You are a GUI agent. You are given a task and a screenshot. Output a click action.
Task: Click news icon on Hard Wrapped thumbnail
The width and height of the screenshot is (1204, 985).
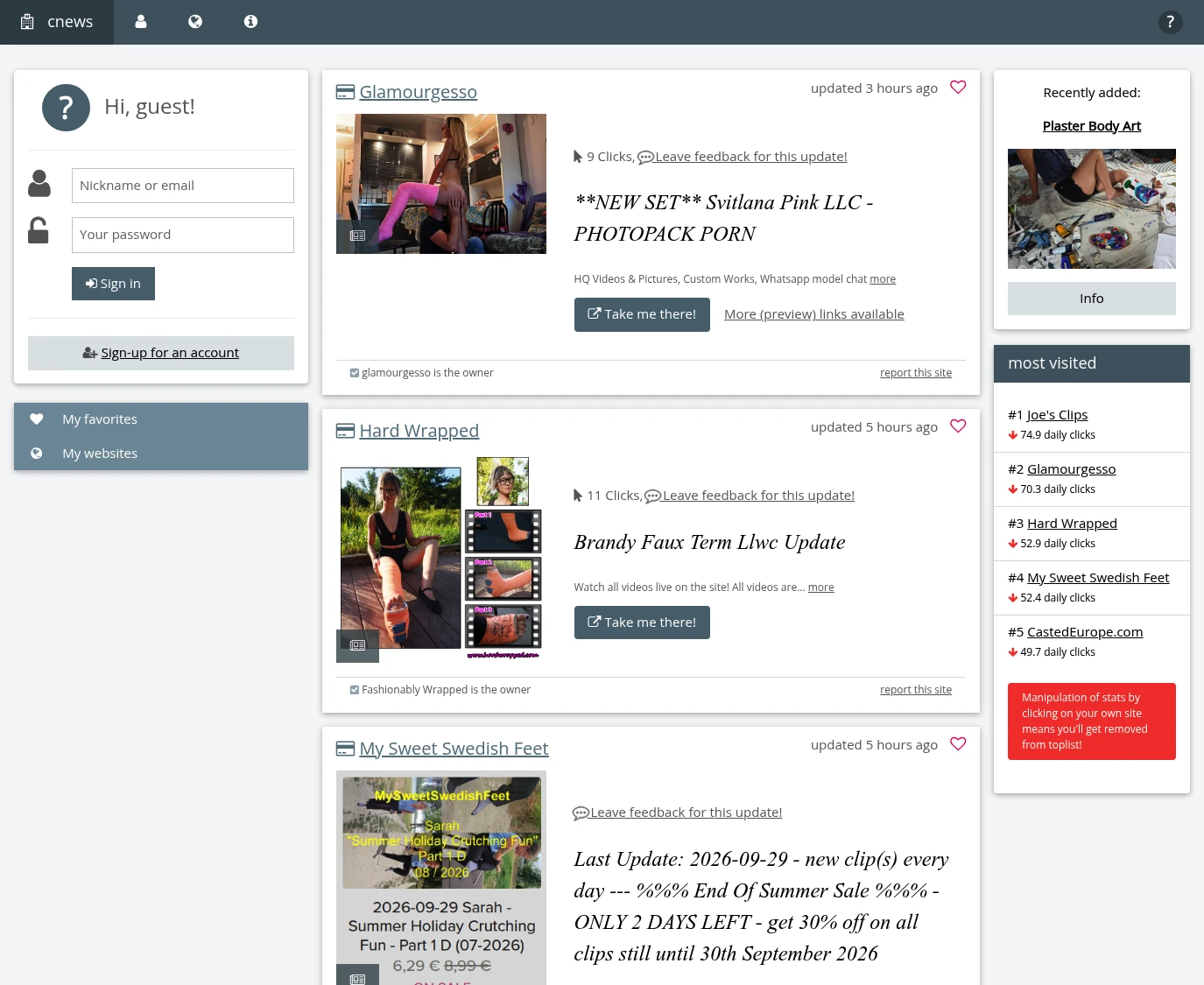click(x=357, y=645)
